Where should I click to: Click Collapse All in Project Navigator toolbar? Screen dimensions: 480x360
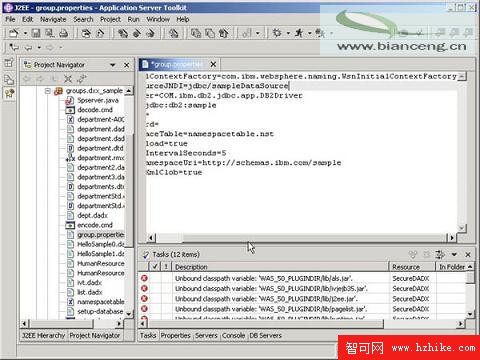pos(68,79)
